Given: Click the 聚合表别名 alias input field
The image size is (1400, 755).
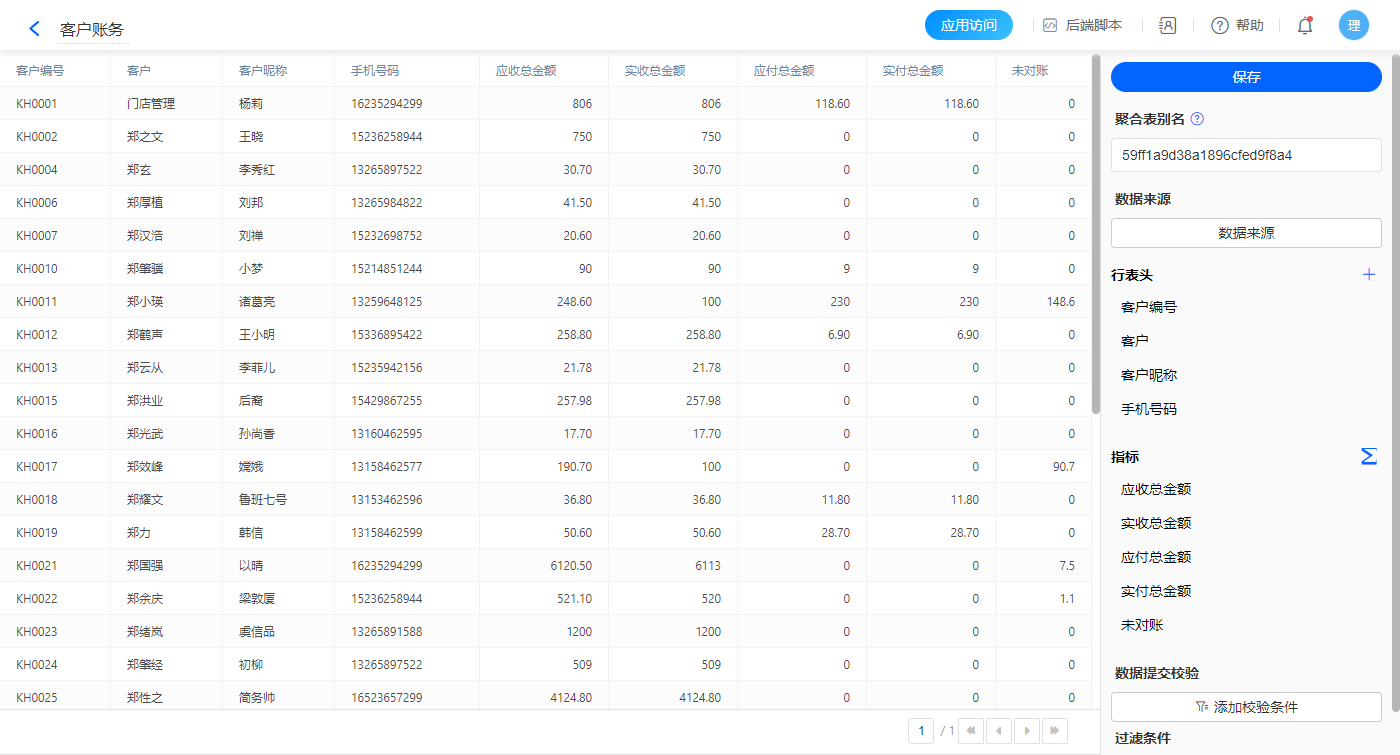Looking at the screenshot, I should (x=1246, y=155).
